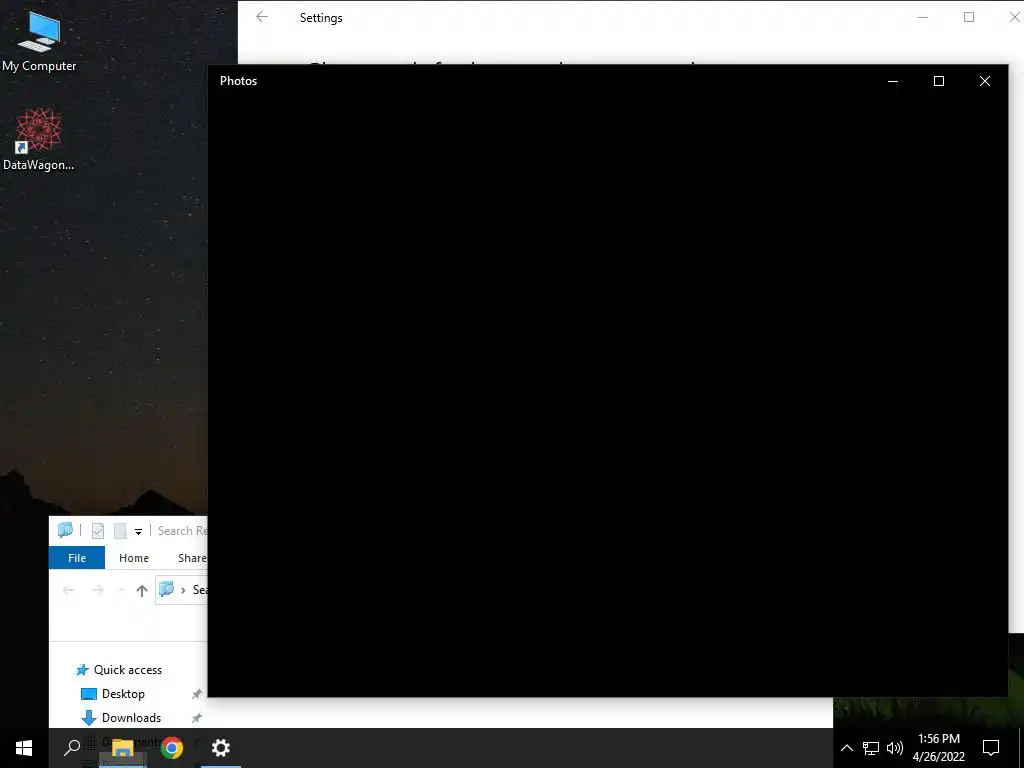This screenshot has width=1024, height=768.
Task: Go back in the Settings window
Action: click(x=262, y=17)
